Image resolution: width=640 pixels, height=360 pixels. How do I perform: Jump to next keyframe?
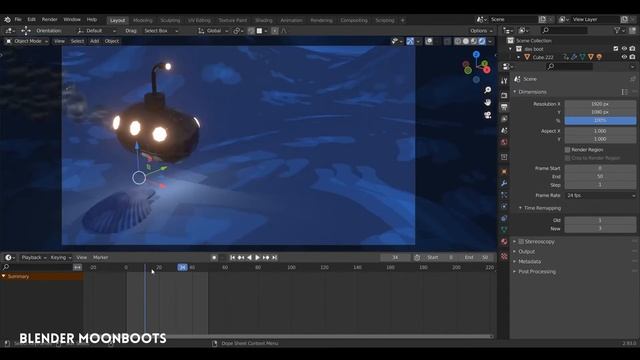pyautogui.click(x=266, y=258)
